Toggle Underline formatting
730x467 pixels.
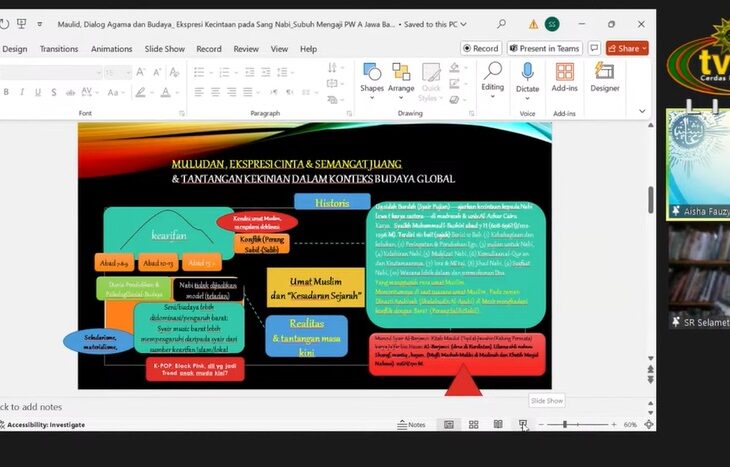pyautogui.click(x=38, y=92)
